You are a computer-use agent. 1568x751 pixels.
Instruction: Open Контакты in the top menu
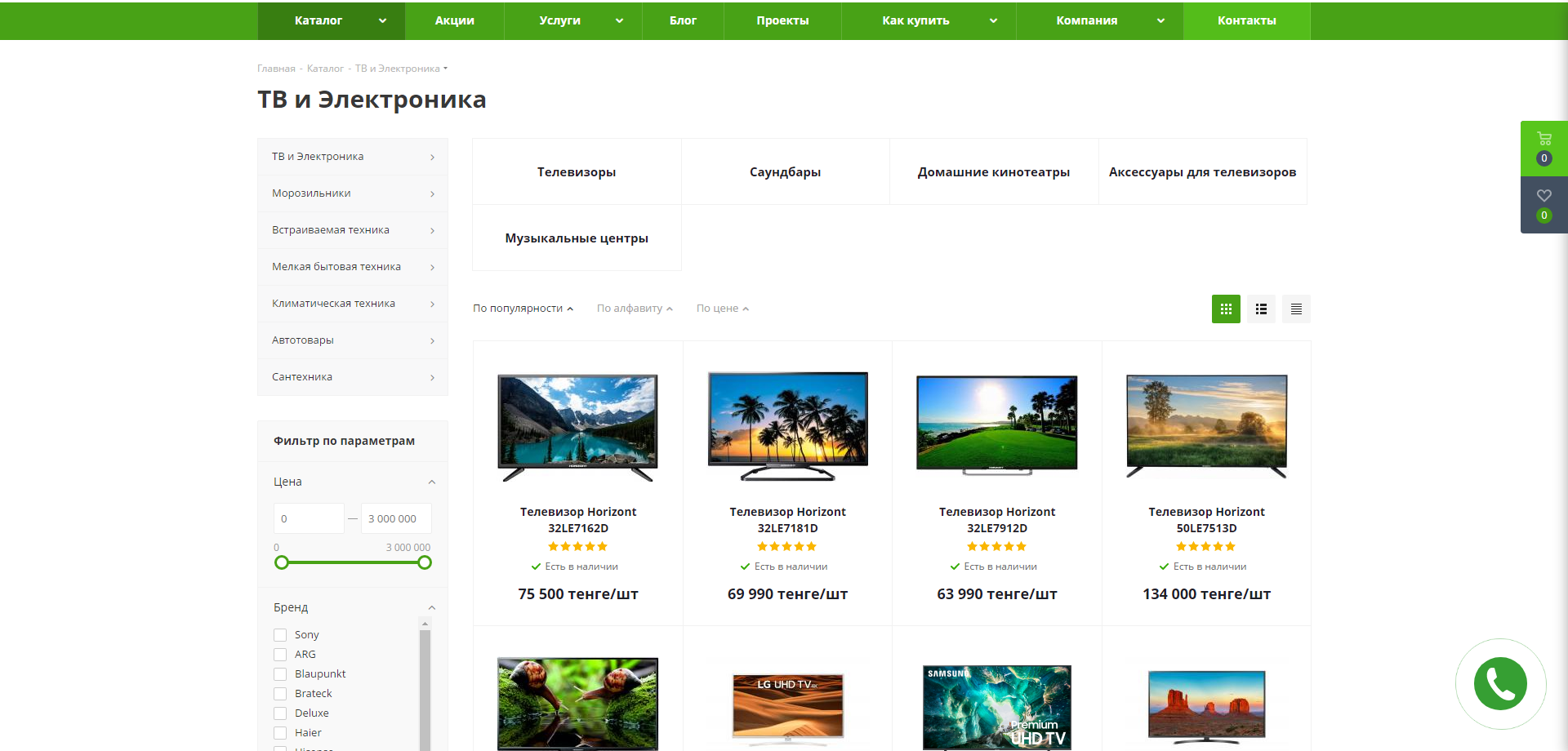1246,20
